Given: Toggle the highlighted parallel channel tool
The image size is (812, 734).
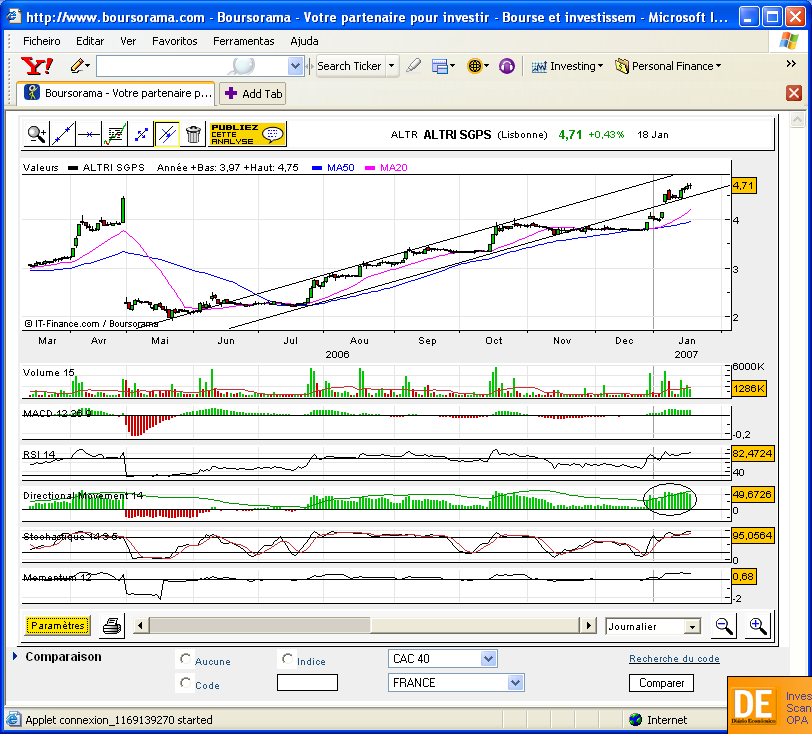Looking at the screenshot, I should click(x=167, y=135).
